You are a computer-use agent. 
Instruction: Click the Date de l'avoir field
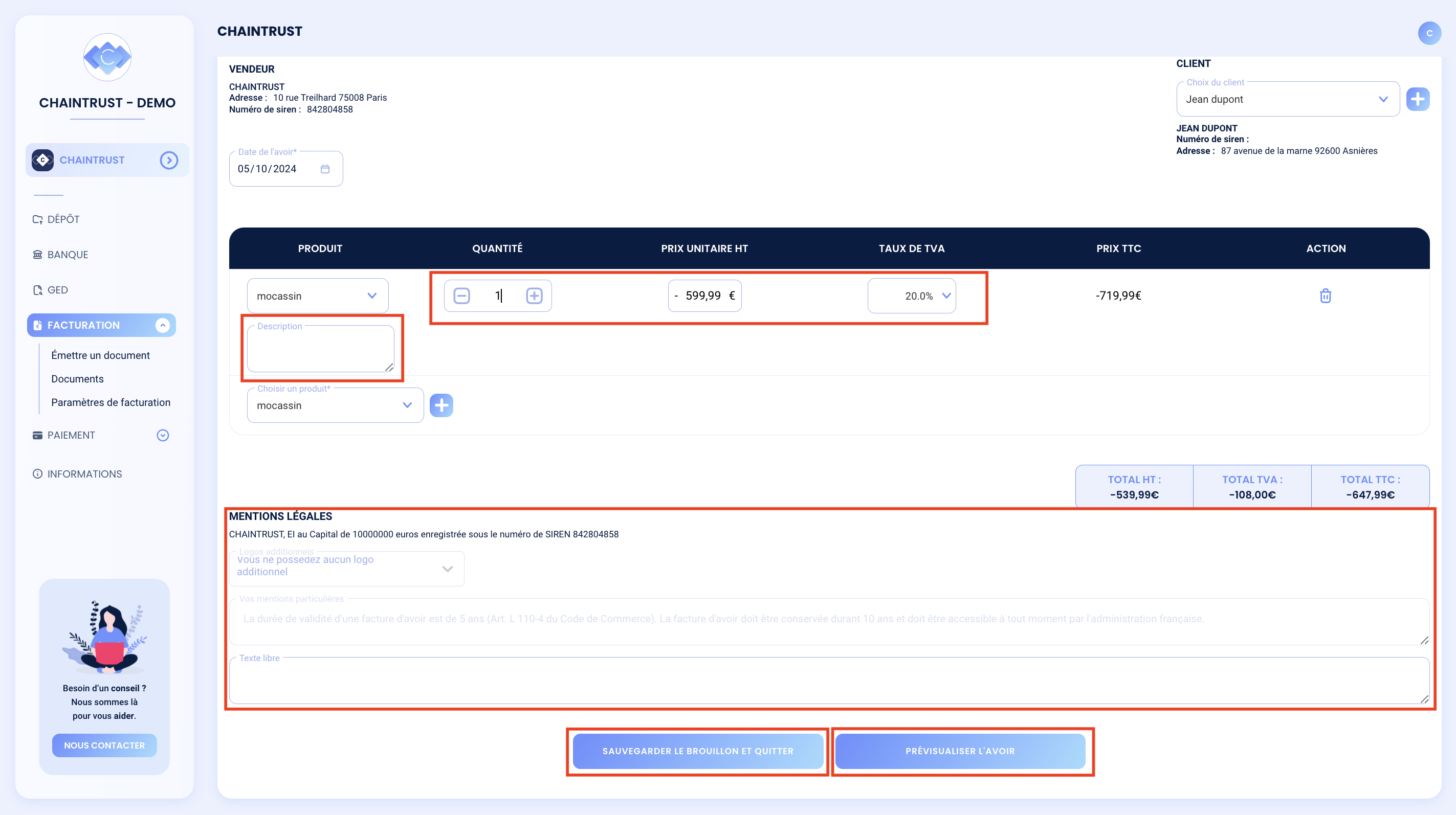285,168
